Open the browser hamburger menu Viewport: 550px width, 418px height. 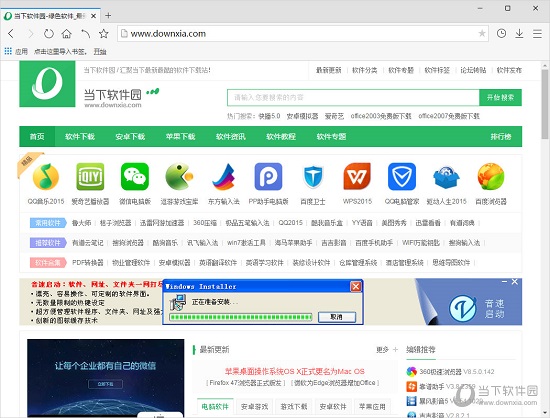(x=537, y=34)
